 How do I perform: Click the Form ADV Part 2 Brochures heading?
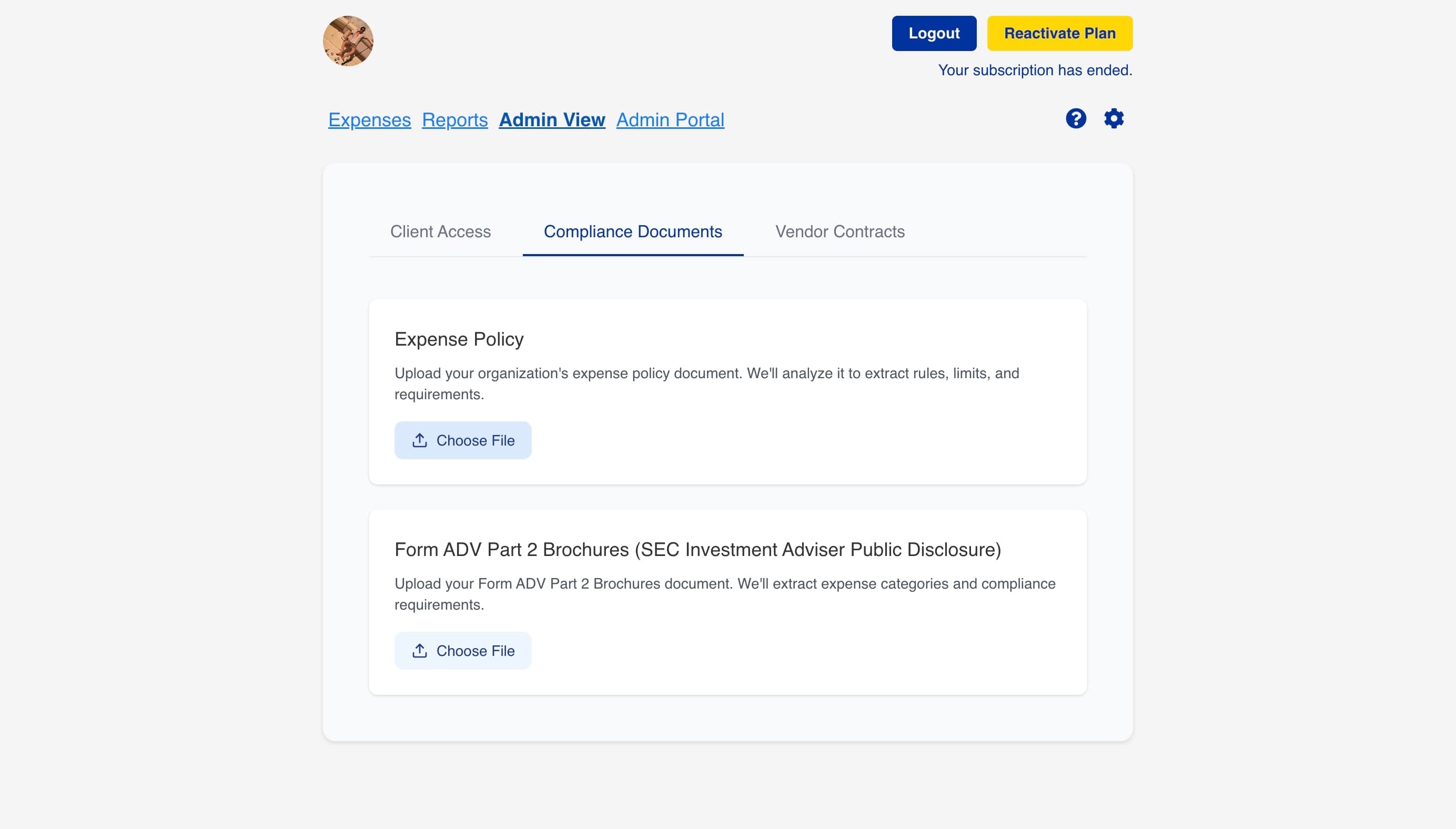click(x=697, y=550)
